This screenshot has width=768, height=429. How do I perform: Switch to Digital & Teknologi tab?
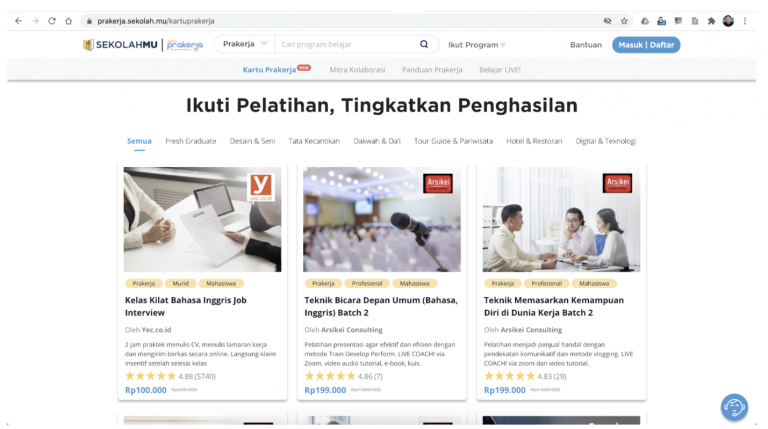tap(605, 141)
